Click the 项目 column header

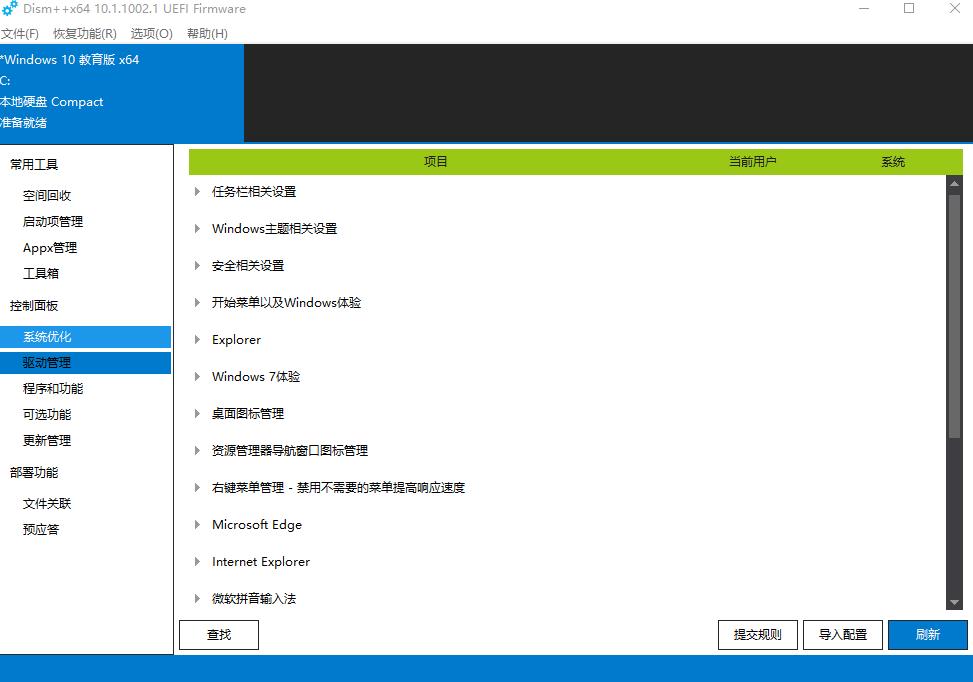pos(437,161)
